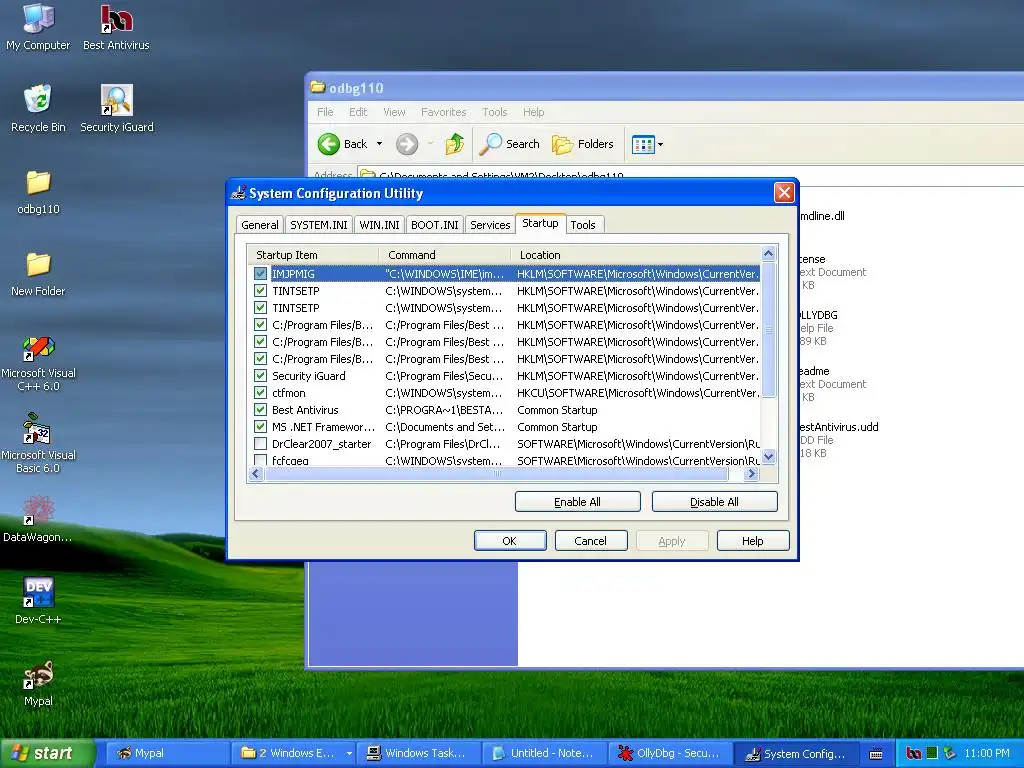This screenshot has height=768, width=1024.
Task: Click the Disable All button
Action: point(714,502)
